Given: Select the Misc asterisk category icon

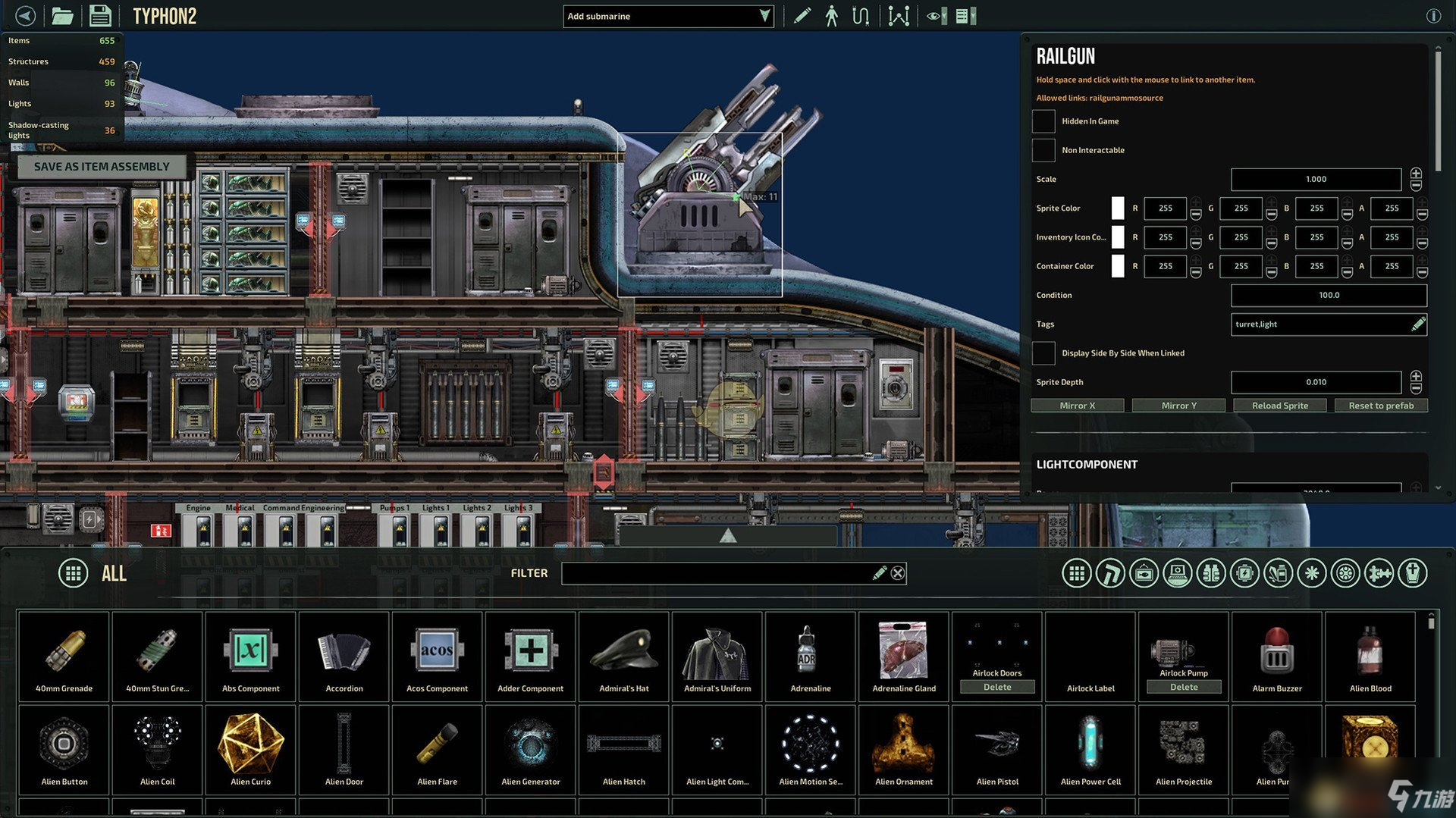Looking at the screenshot, I should [1312, 573].
